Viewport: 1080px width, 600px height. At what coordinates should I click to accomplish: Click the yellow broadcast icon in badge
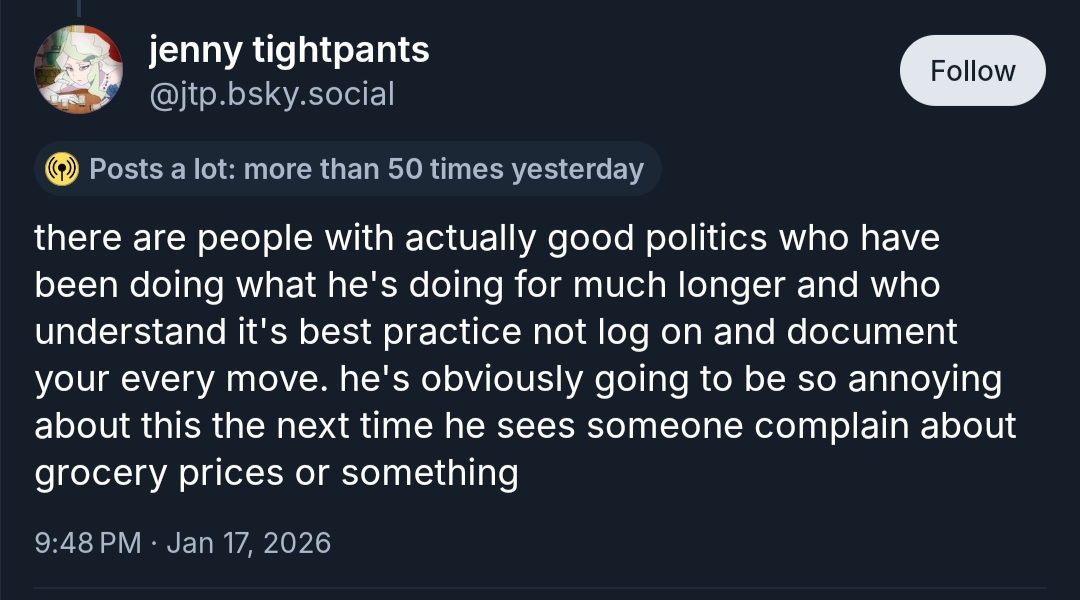[x=63, y=169]
